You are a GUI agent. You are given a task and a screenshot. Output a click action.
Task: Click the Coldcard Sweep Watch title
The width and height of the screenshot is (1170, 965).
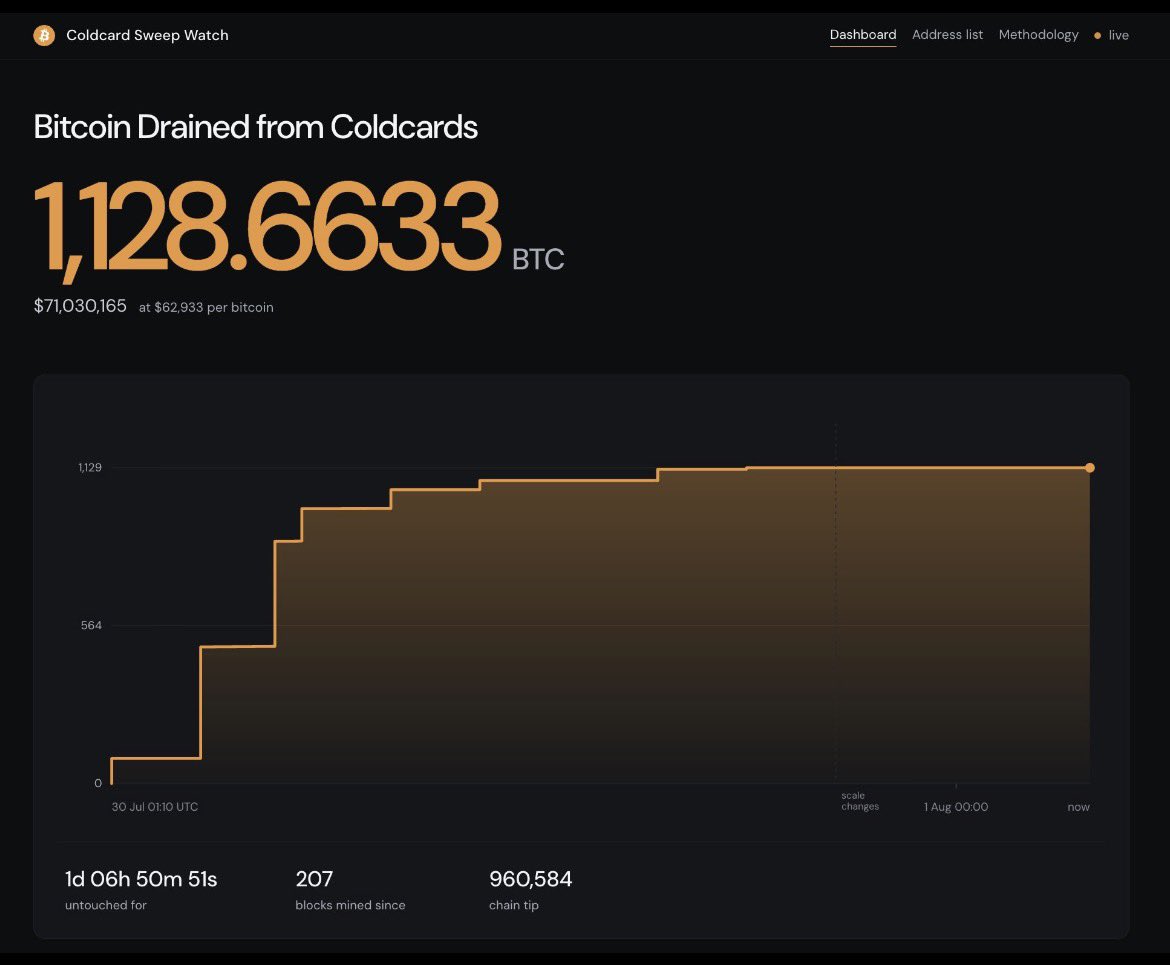pyautogui.click(x=147, y=35)
